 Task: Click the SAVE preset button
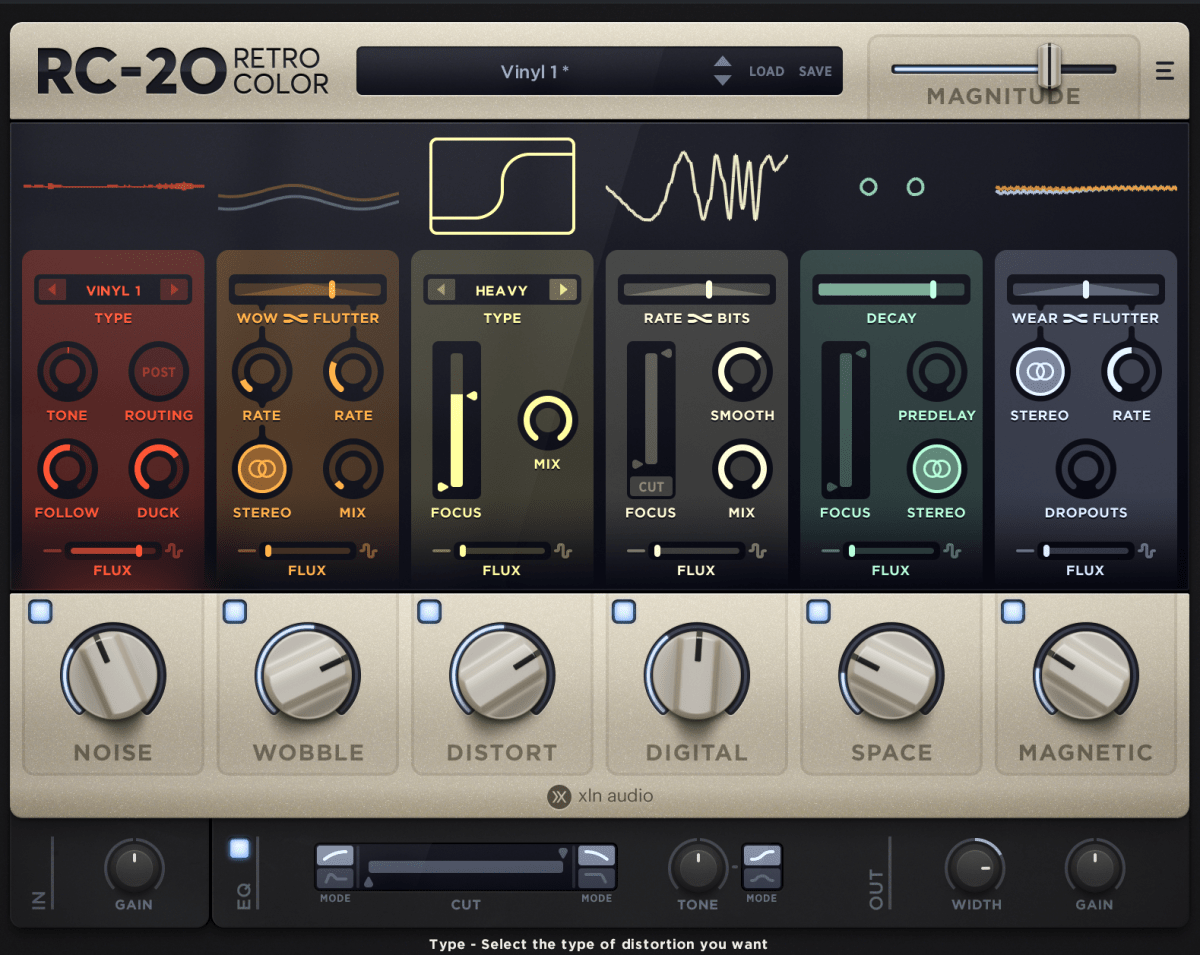pos(815,71)
